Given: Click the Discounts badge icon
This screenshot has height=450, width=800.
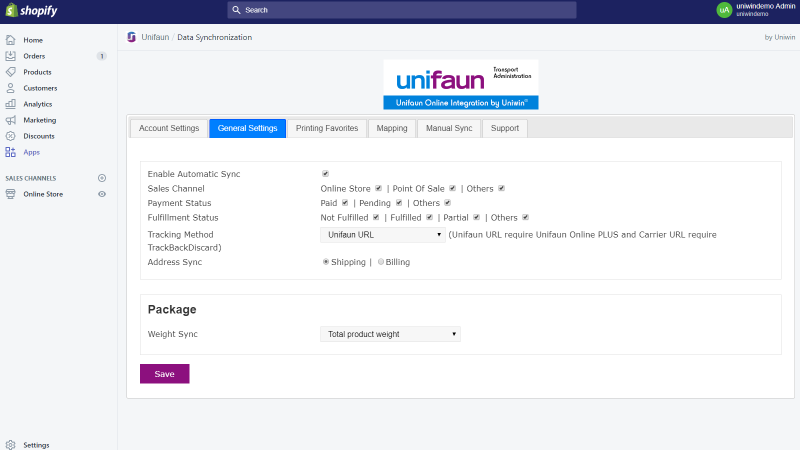Looking at the screenshot, I should (x=11, y=136).
